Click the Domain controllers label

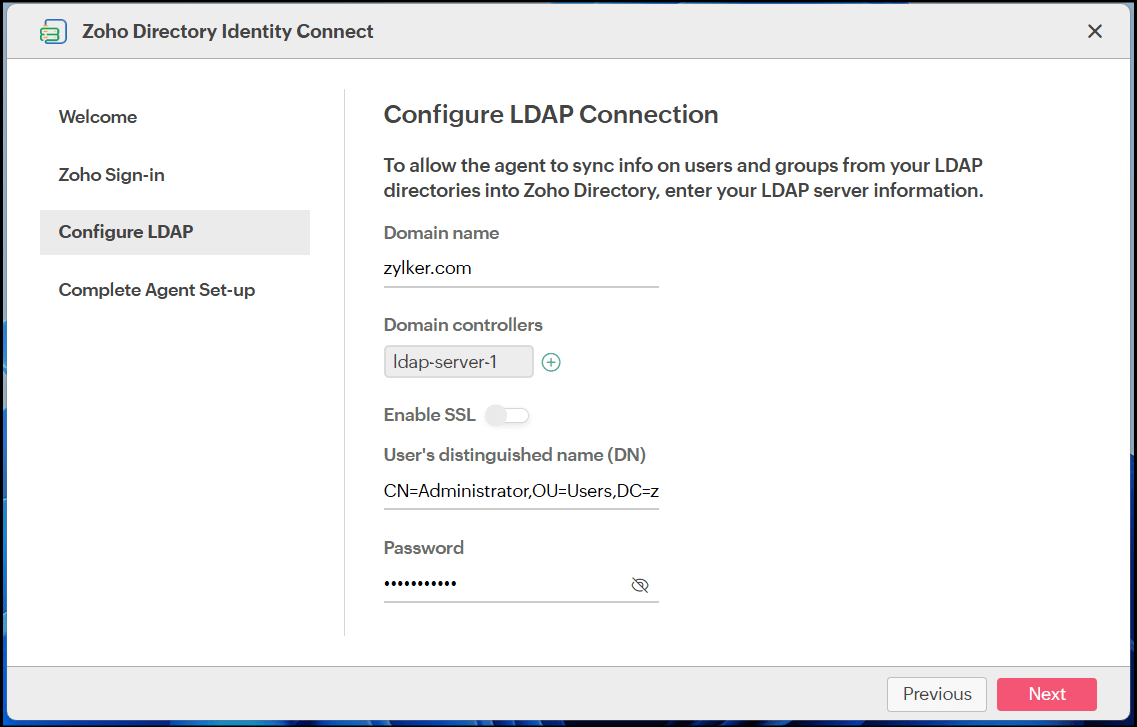tap(463, 325)
